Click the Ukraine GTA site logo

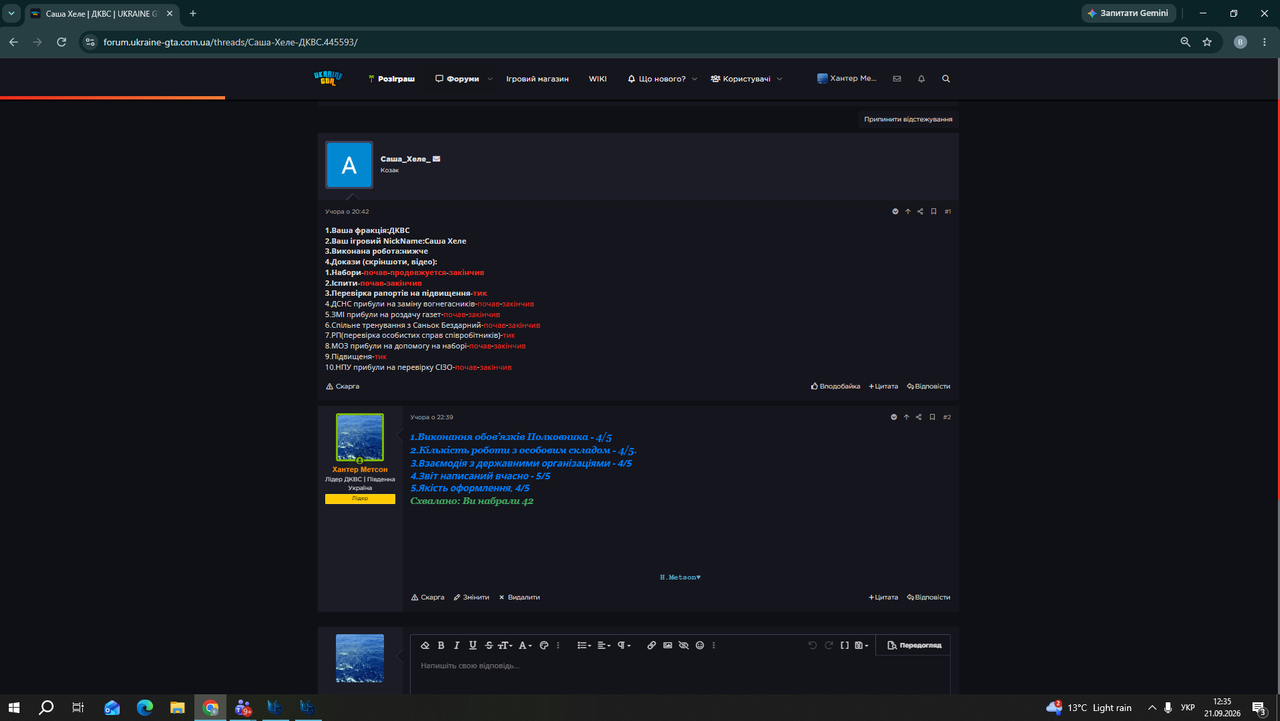click(328, 78)
